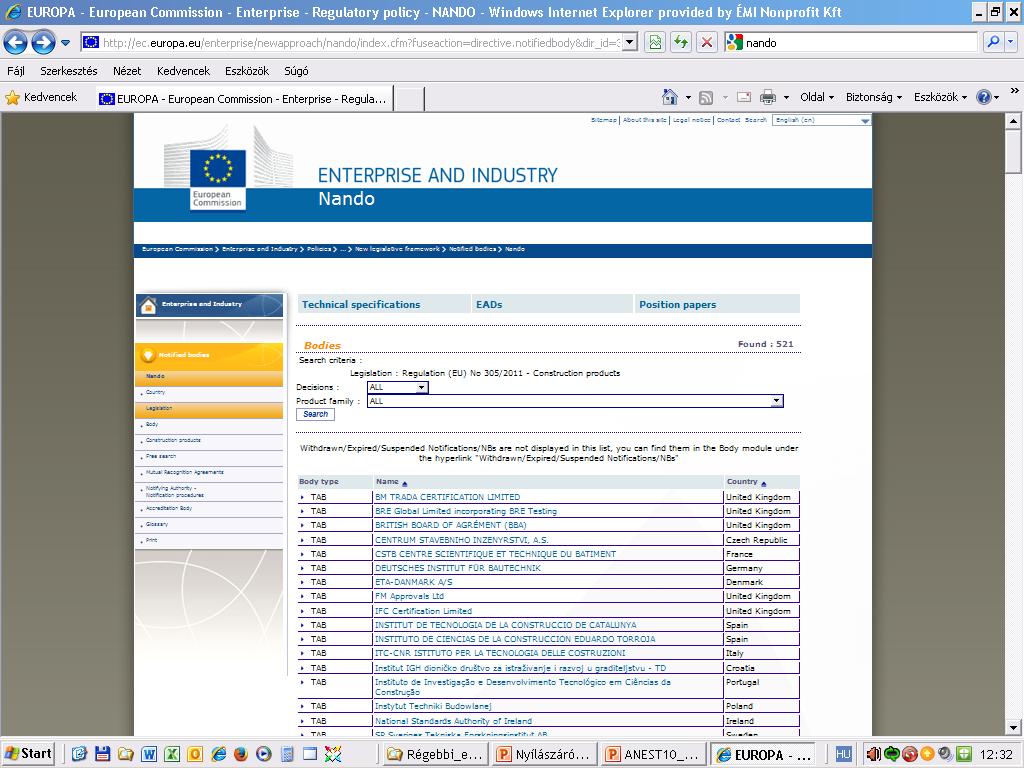The image size is (1024, 768).
Task: Select the EUROPA browser tab
Action: pos(244,99)
